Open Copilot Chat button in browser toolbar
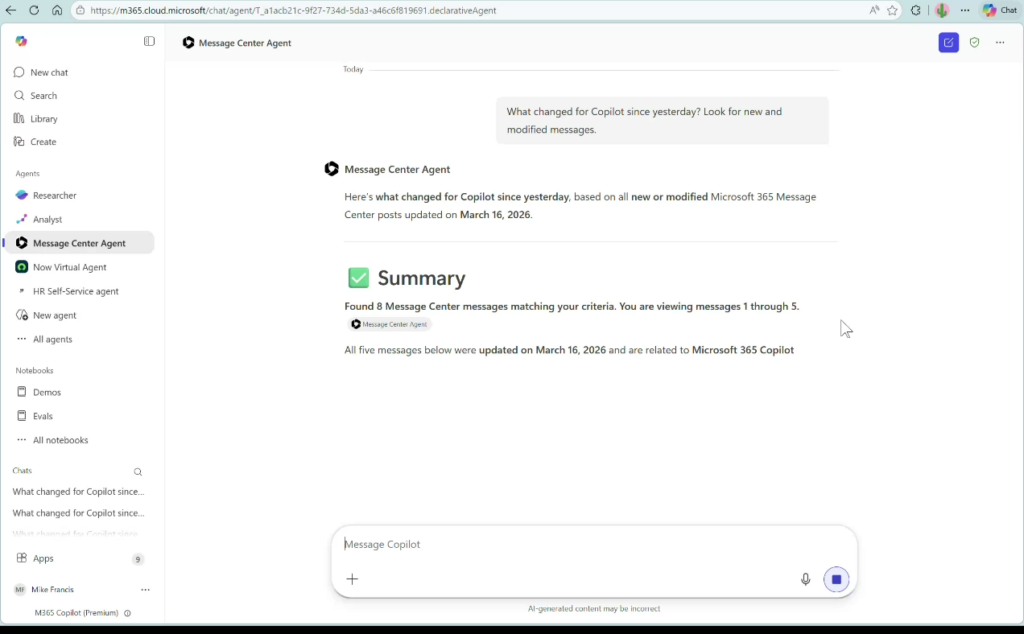This screenshot has height=634, width=1024. pyautogui.click(x=1000, y=10)
